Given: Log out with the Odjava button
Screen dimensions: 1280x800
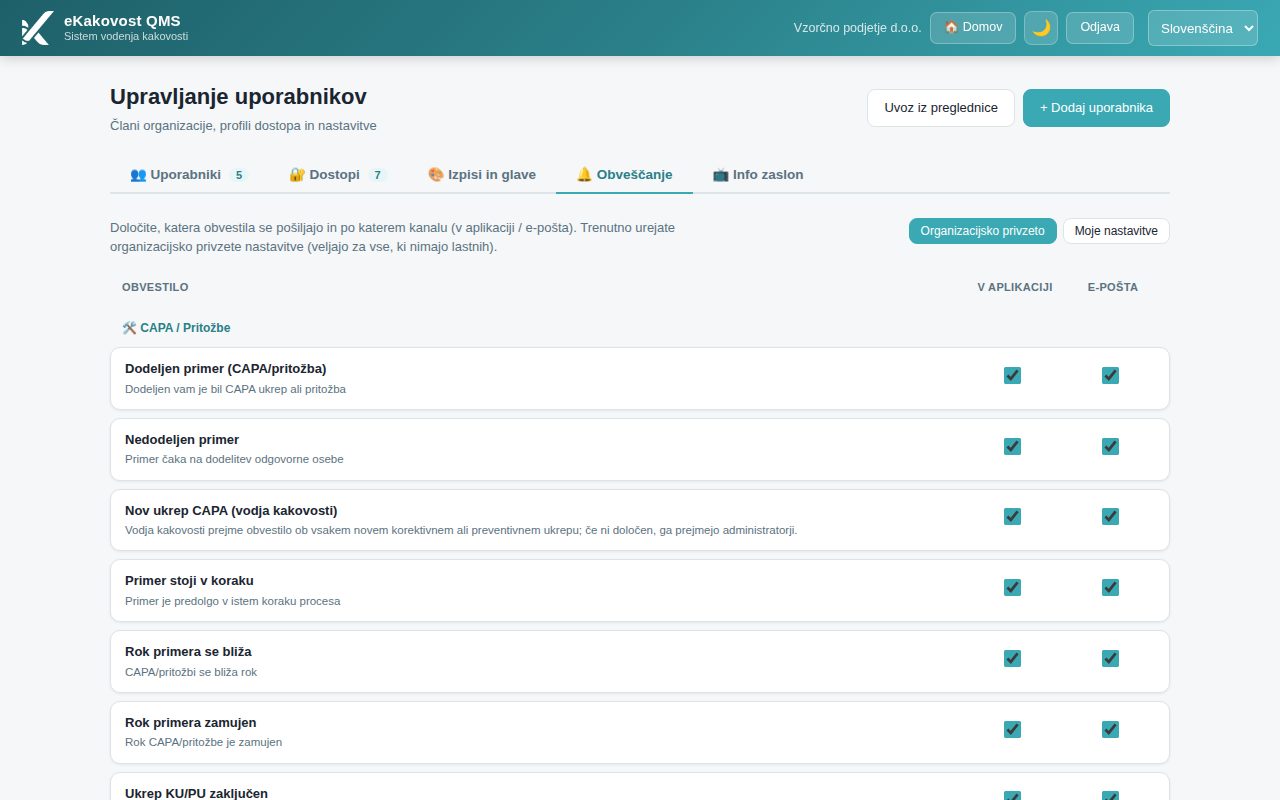Looking at the screenshot, I should [1100, 28].
